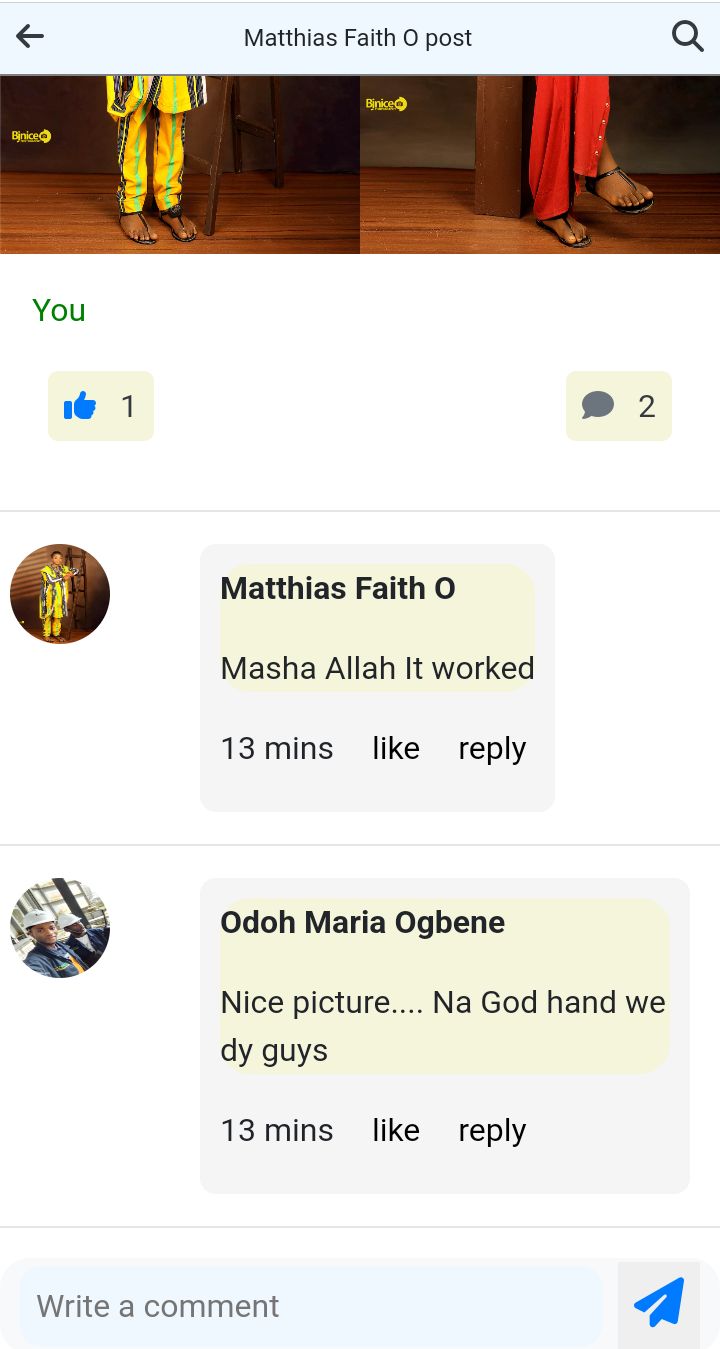Reply to Odoh Maria Ogbene's comment

492,1130
